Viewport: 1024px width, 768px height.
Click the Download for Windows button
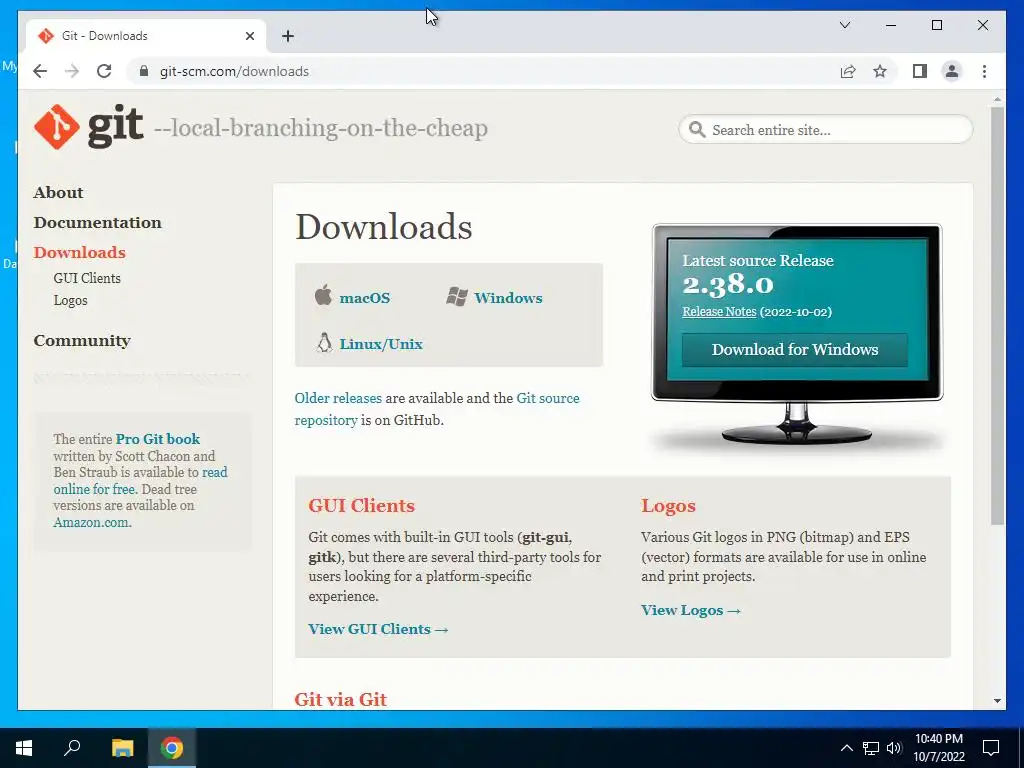point(794,349)
